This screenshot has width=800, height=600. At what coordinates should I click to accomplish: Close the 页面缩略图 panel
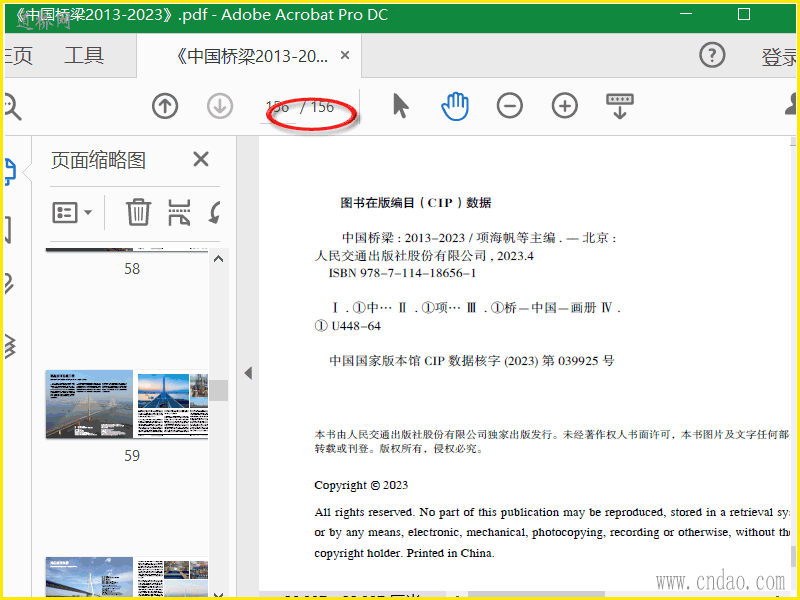(x=201, y=159)
